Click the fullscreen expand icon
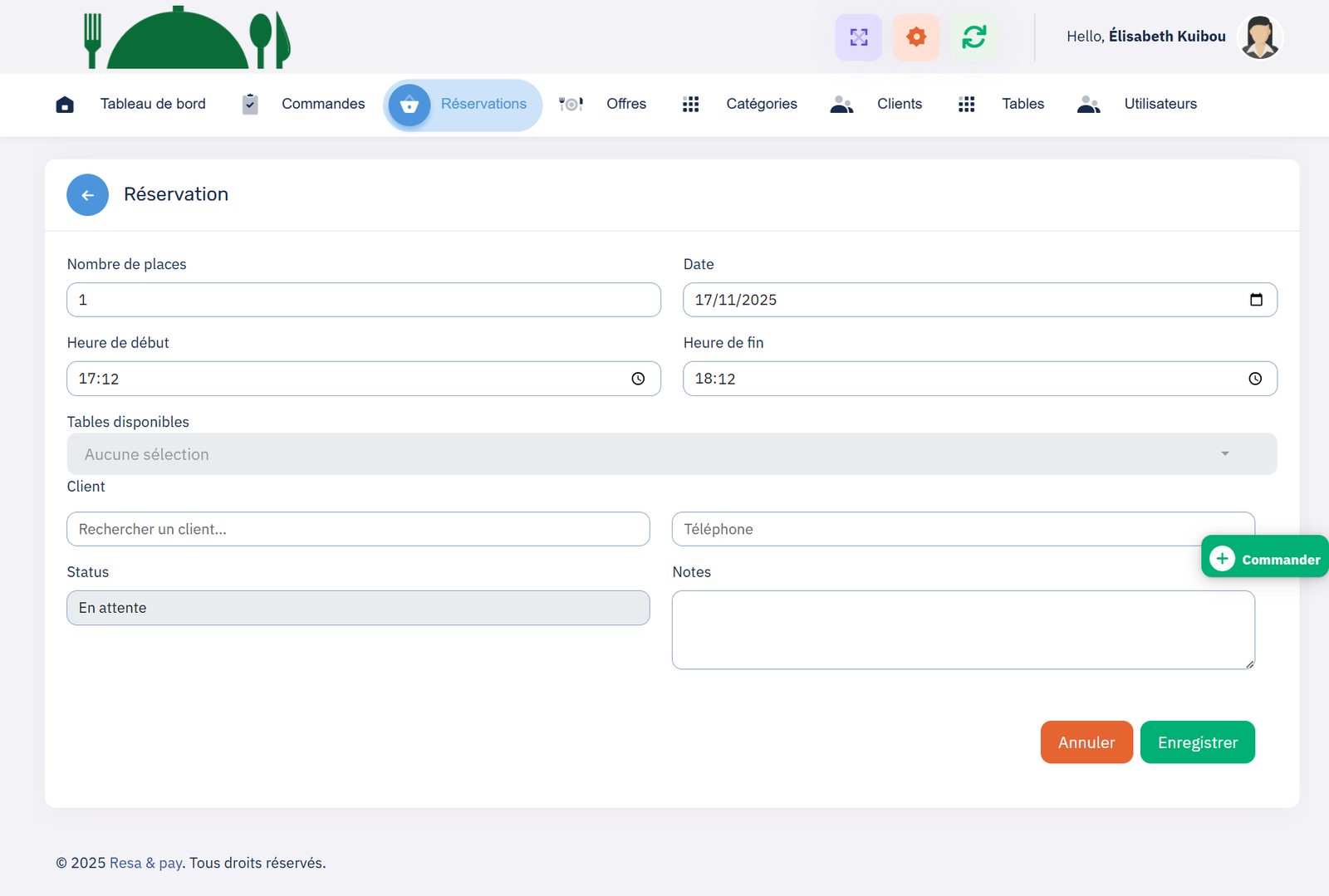This screenshot has height=896, width=1329. click(x=858, y=37)
